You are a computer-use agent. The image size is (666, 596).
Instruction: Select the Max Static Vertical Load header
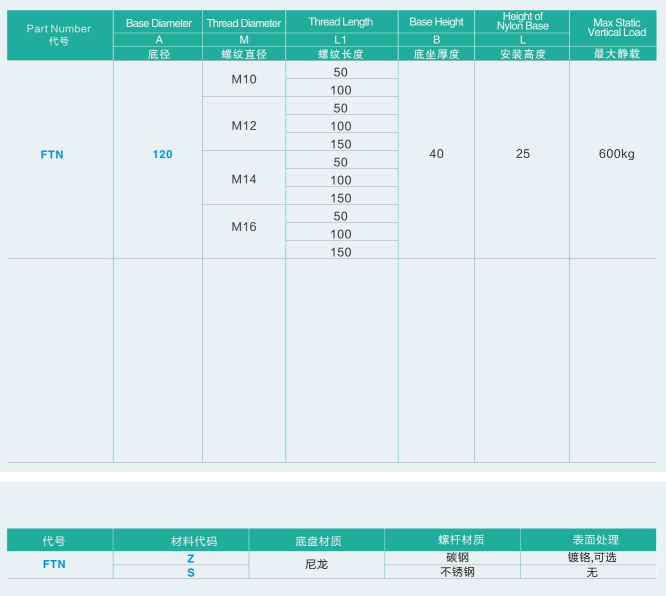617,27
